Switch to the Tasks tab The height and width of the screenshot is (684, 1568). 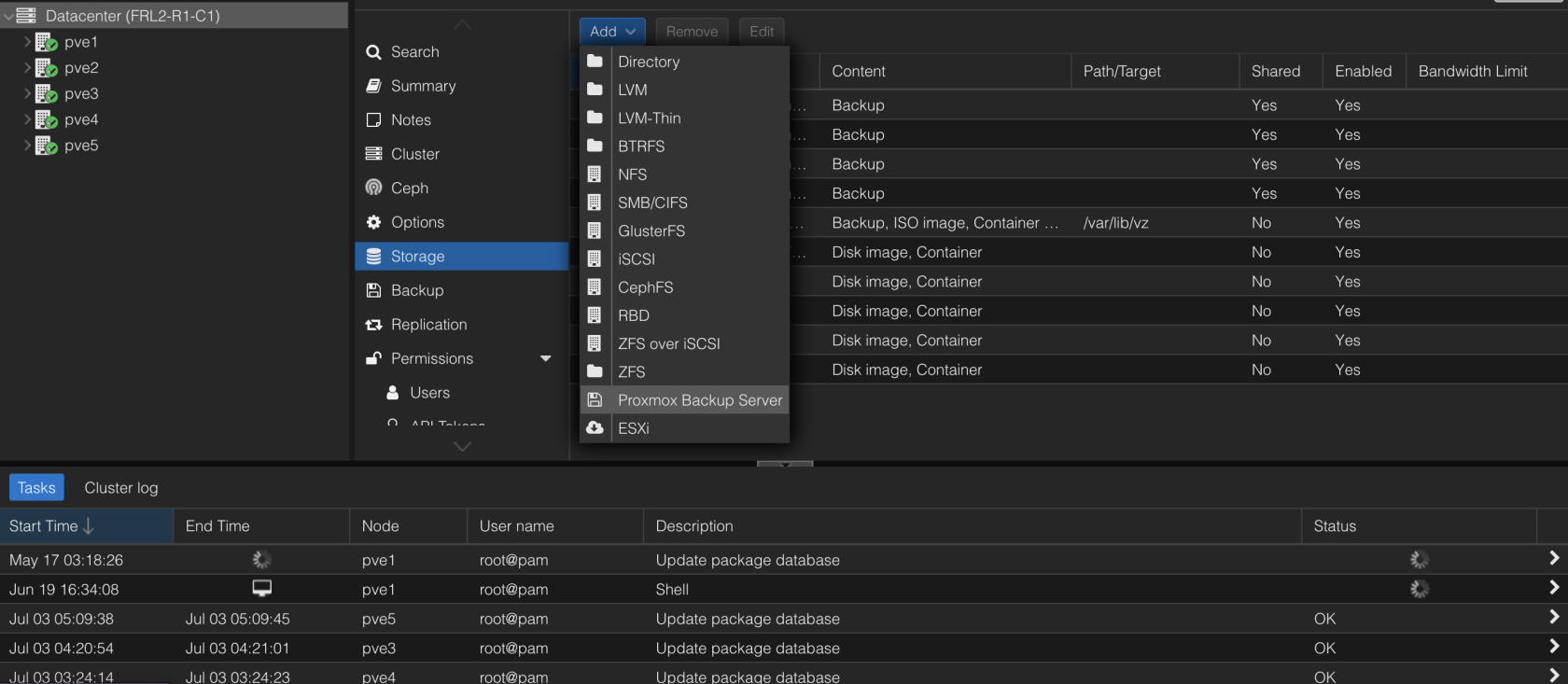tap(36, 488)
